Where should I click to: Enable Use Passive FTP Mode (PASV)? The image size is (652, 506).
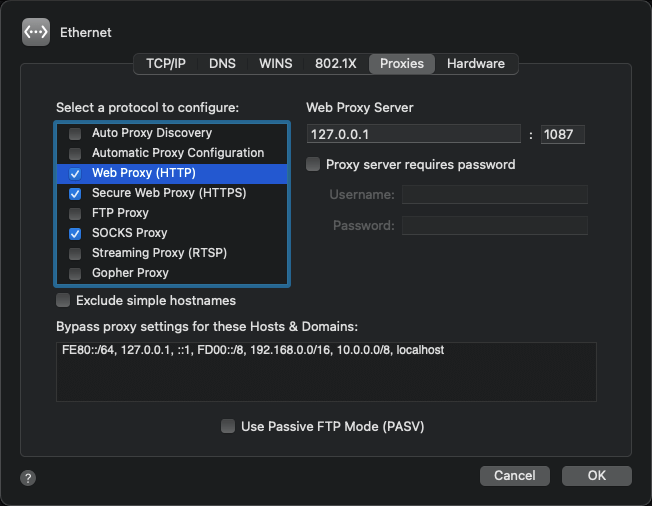tap(228, 426)
